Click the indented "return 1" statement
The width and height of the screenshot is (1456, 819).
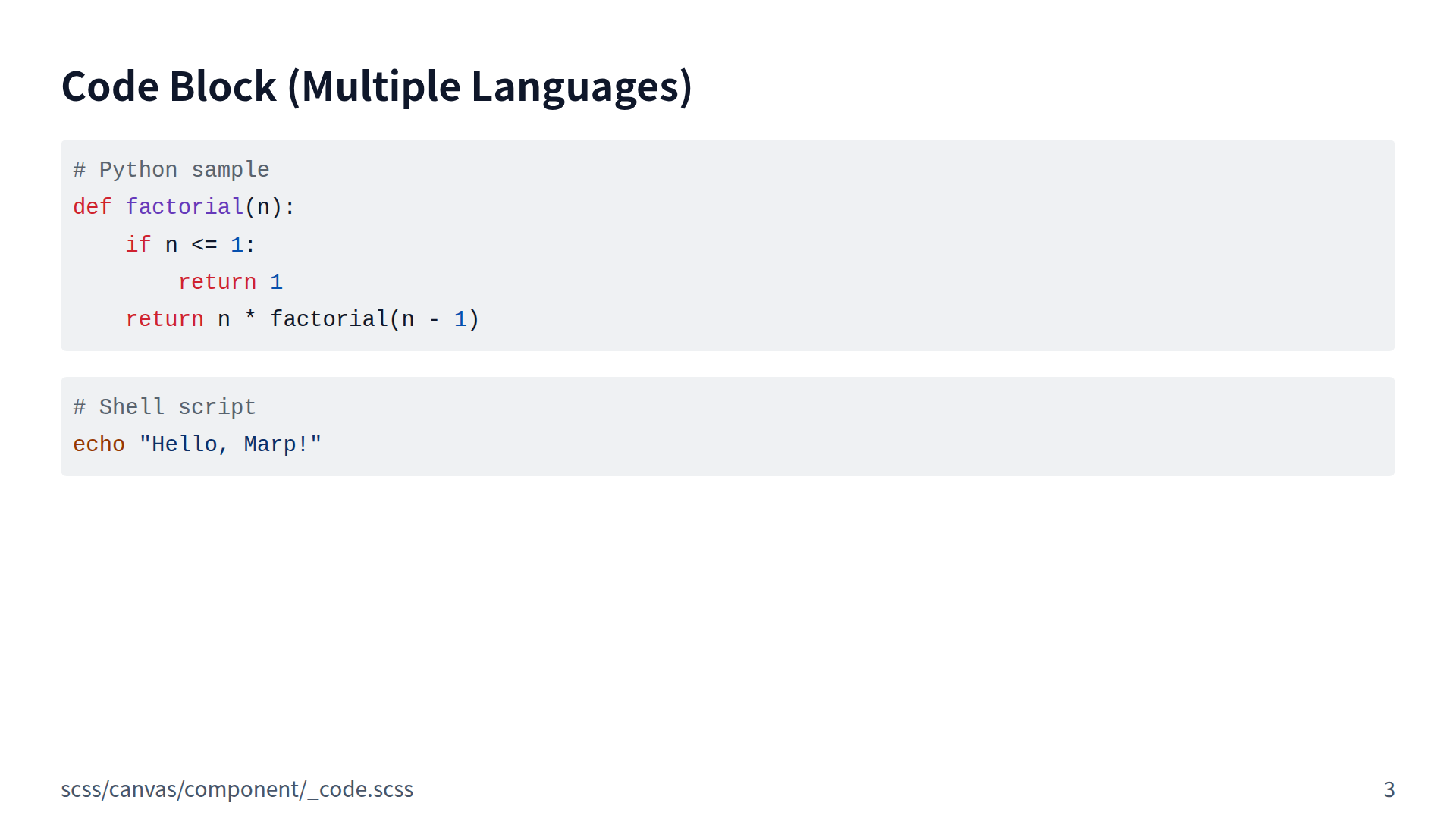[231, 282]
